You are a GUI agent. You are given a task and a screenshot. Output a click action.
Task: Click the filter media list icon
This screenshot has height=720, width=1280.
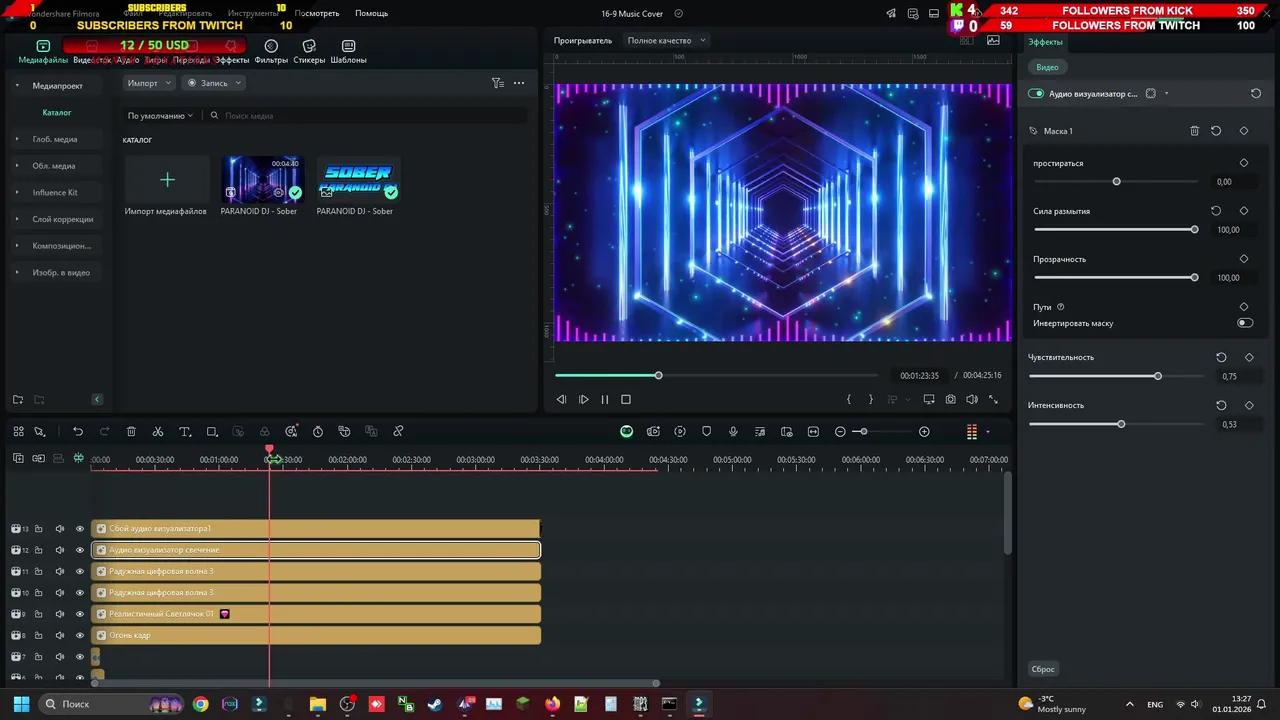coord(498,83)
